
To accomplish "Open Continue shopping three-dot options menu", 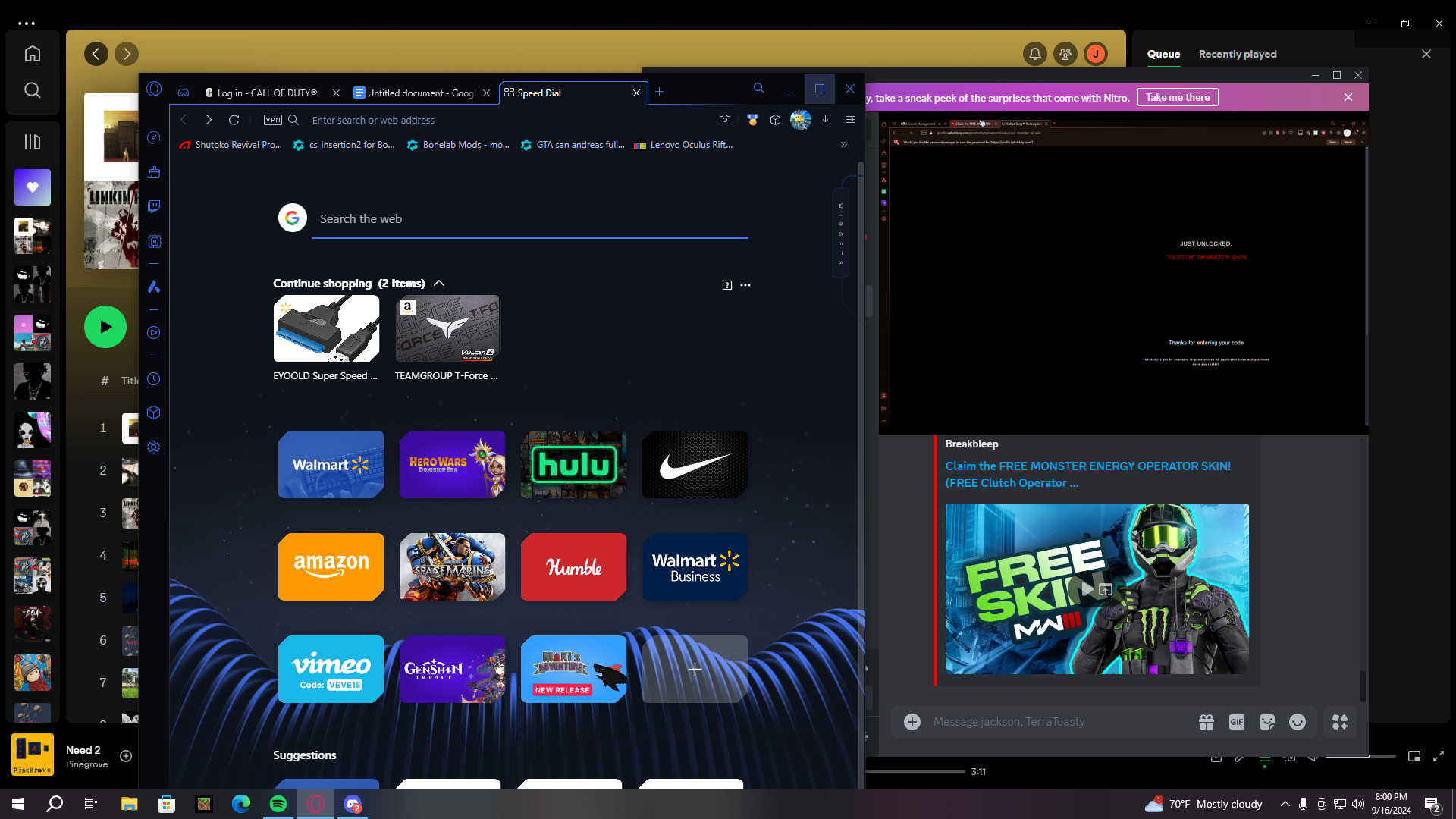I will pyautogui.click(x=745, y=285).
